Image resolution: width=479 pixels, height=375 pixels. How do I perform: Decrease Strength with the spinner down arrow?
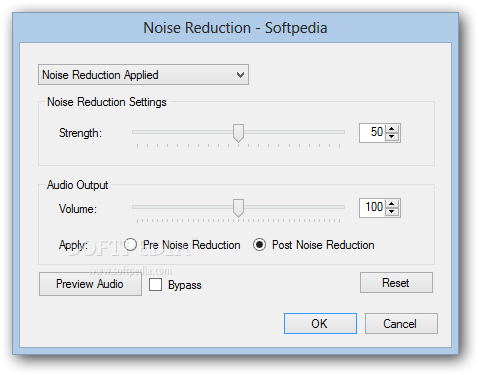tap(392, 137)
